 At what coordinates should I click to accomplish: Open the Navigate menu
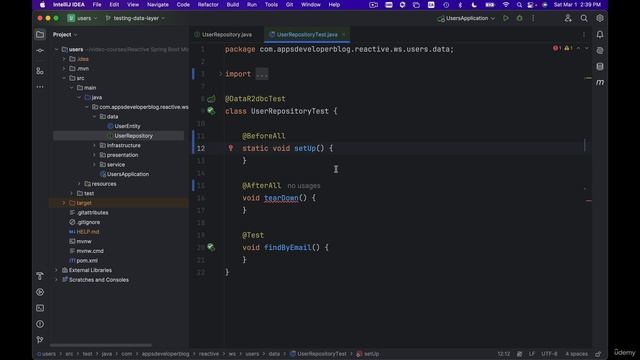pos(158,4)
